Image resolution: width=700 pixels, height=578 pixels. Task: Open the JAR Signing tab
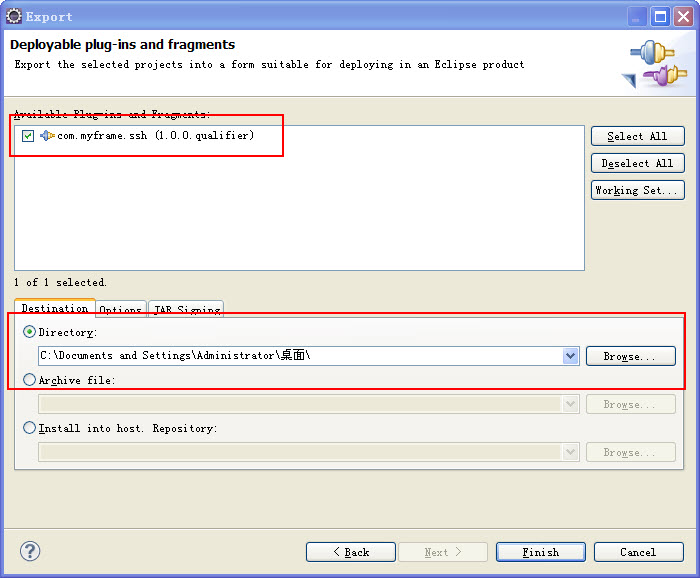click(x=186, y=309)
